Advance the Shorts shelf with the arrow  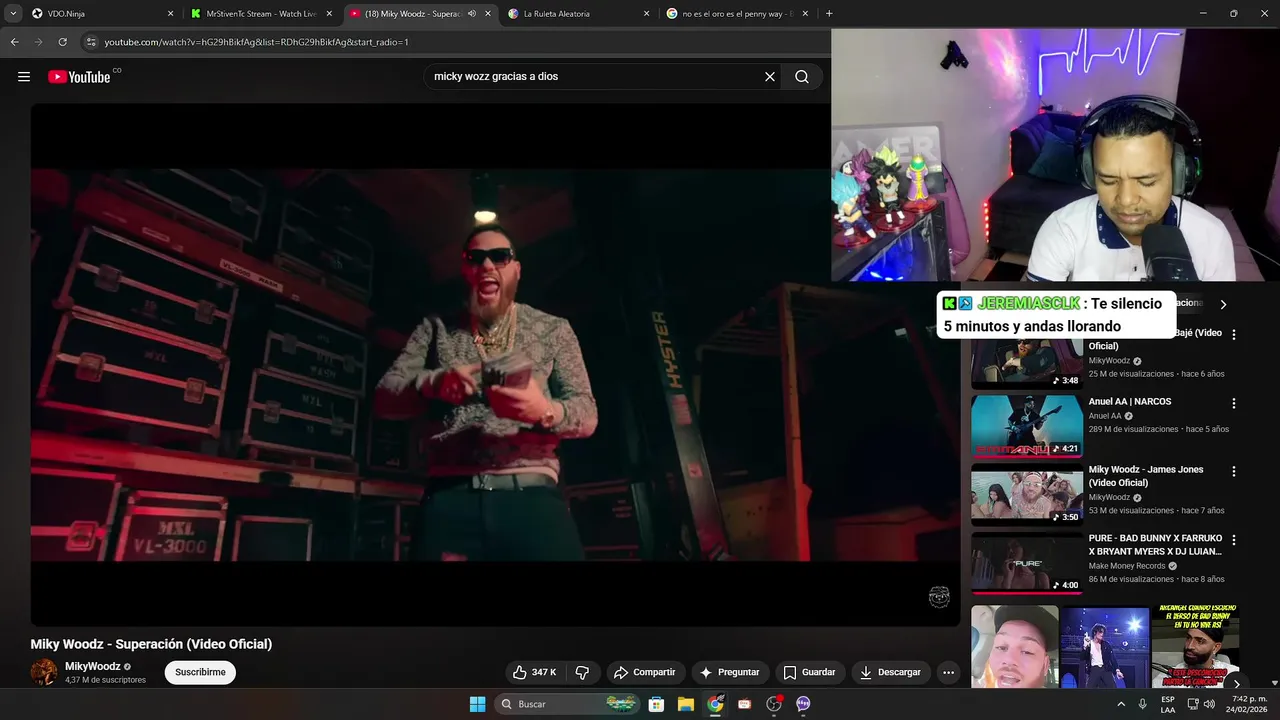(x=1236, y=684)
